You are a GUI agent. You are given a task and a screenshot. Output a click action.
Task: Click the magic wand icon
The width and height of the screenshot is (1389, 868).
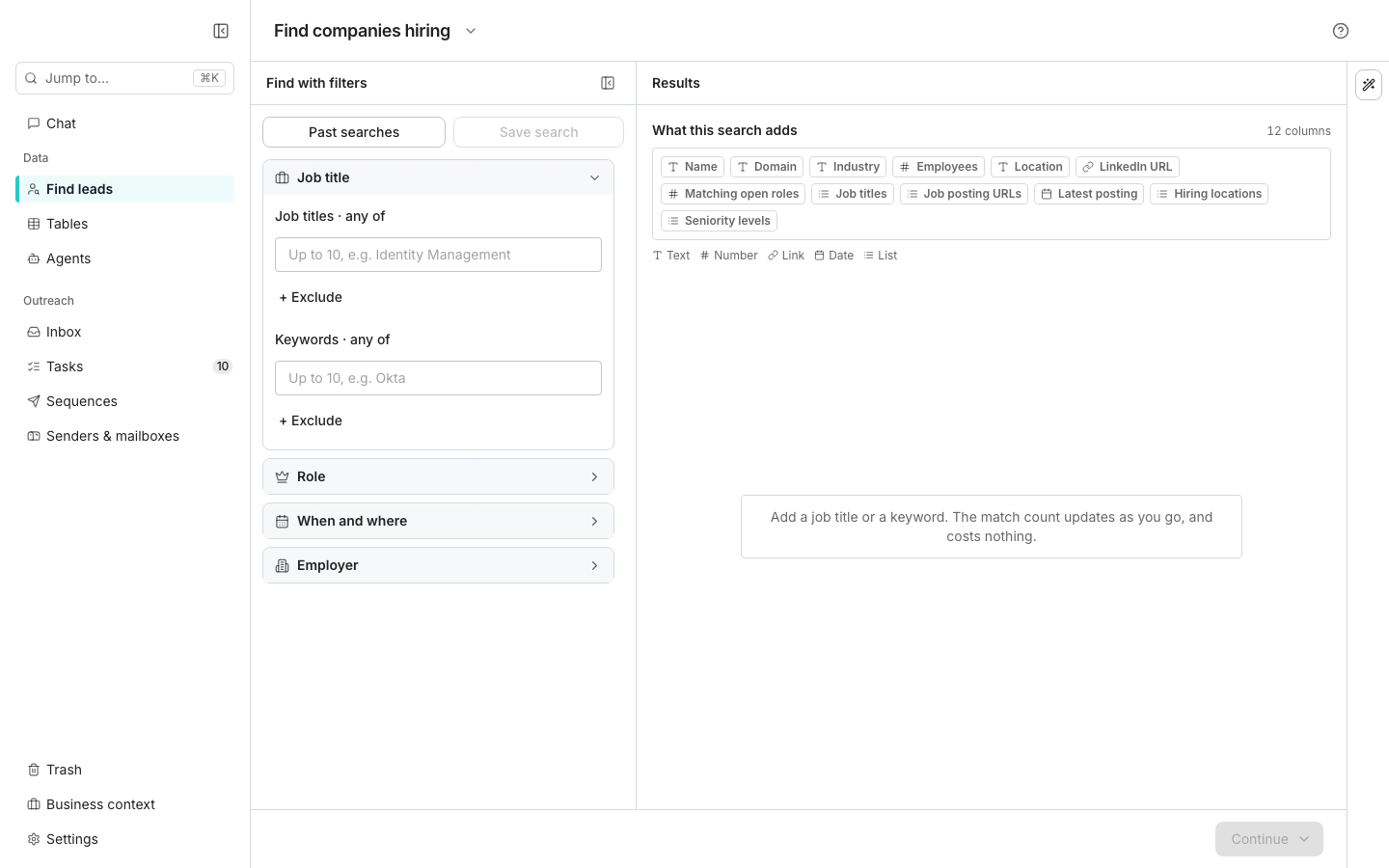[1369, 85]
